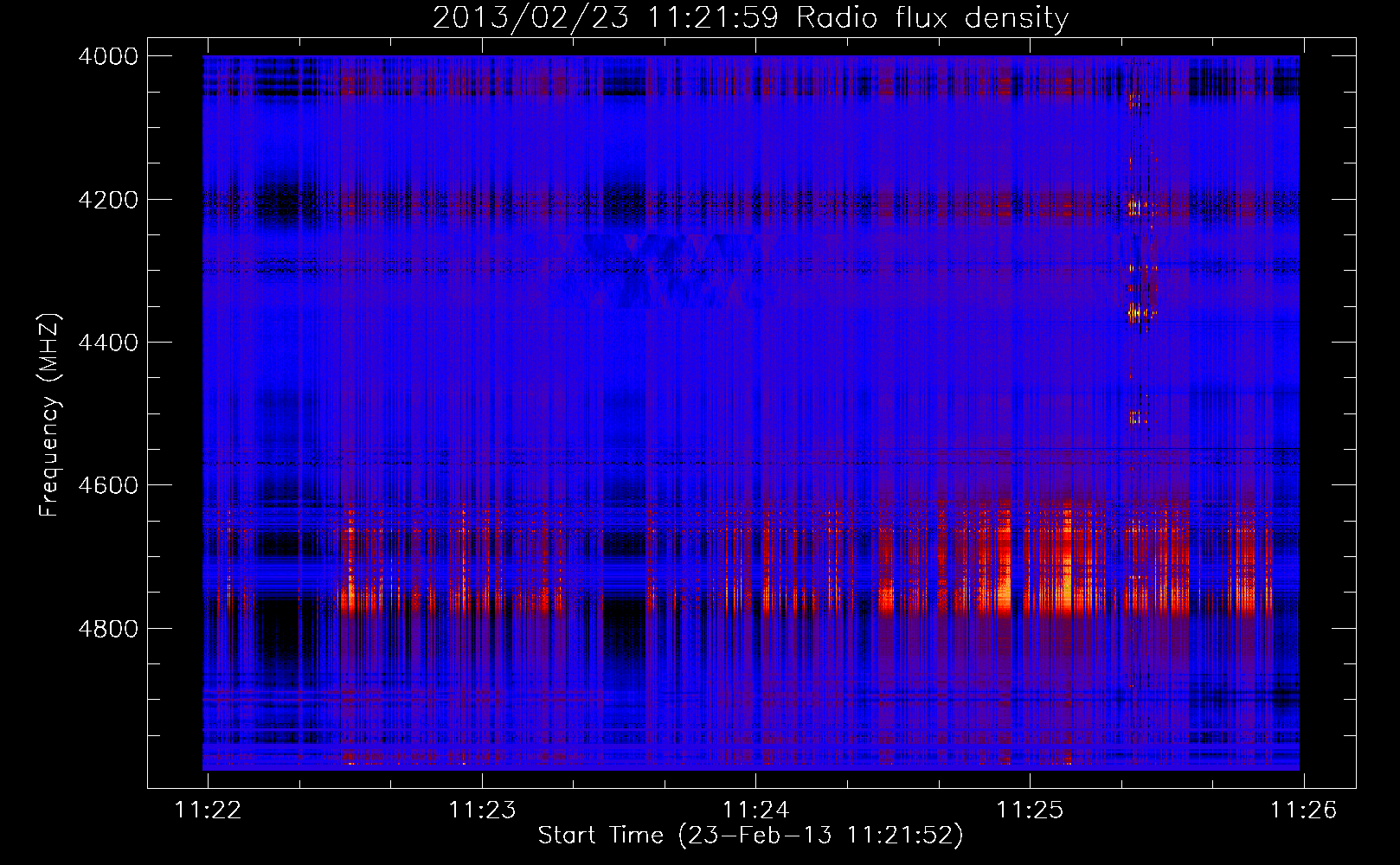This screenshot has height=865, width=1400.
Task: Click the '4800' frequency axis label
Action: click(108, 628)
